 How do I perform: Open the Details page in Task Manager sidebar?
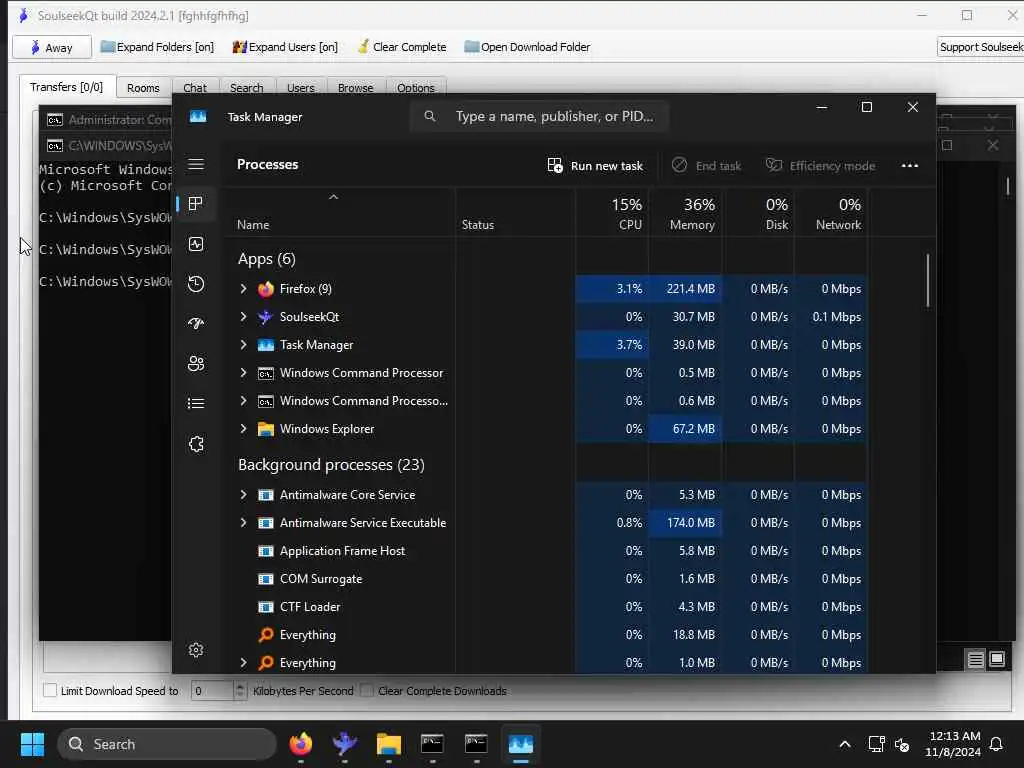pos(196,404)
